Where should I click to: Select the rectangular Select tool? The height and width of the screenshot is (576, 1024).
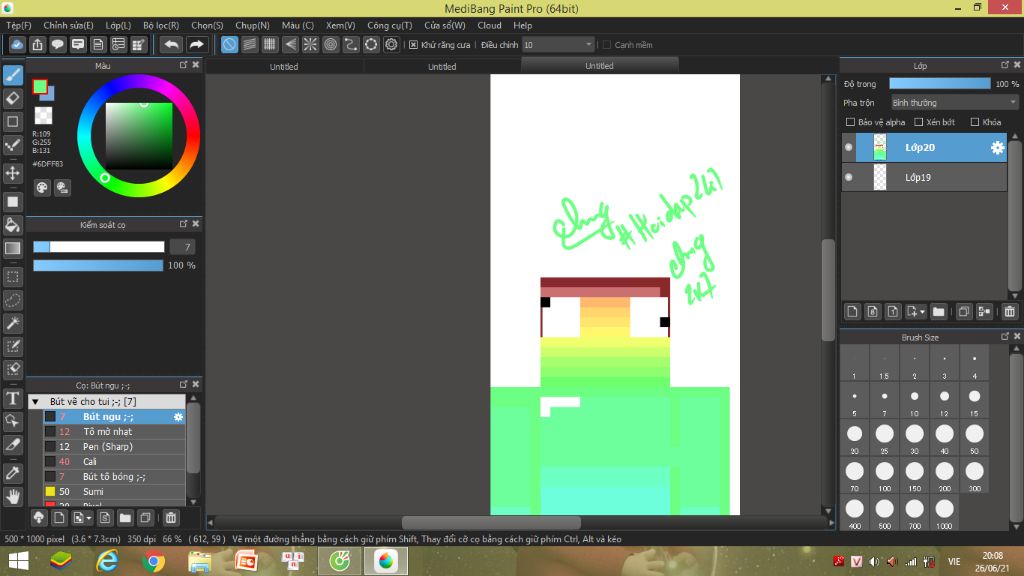(12, 277)
